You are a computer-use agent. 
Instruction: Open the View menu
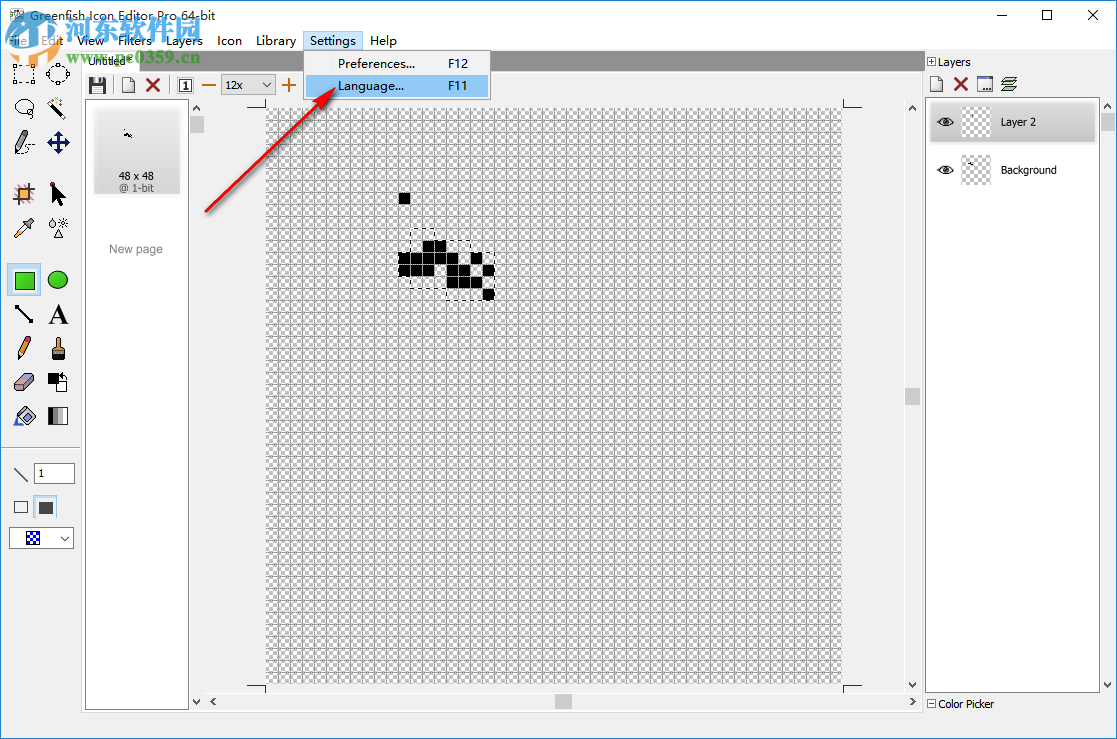[90, 41]
